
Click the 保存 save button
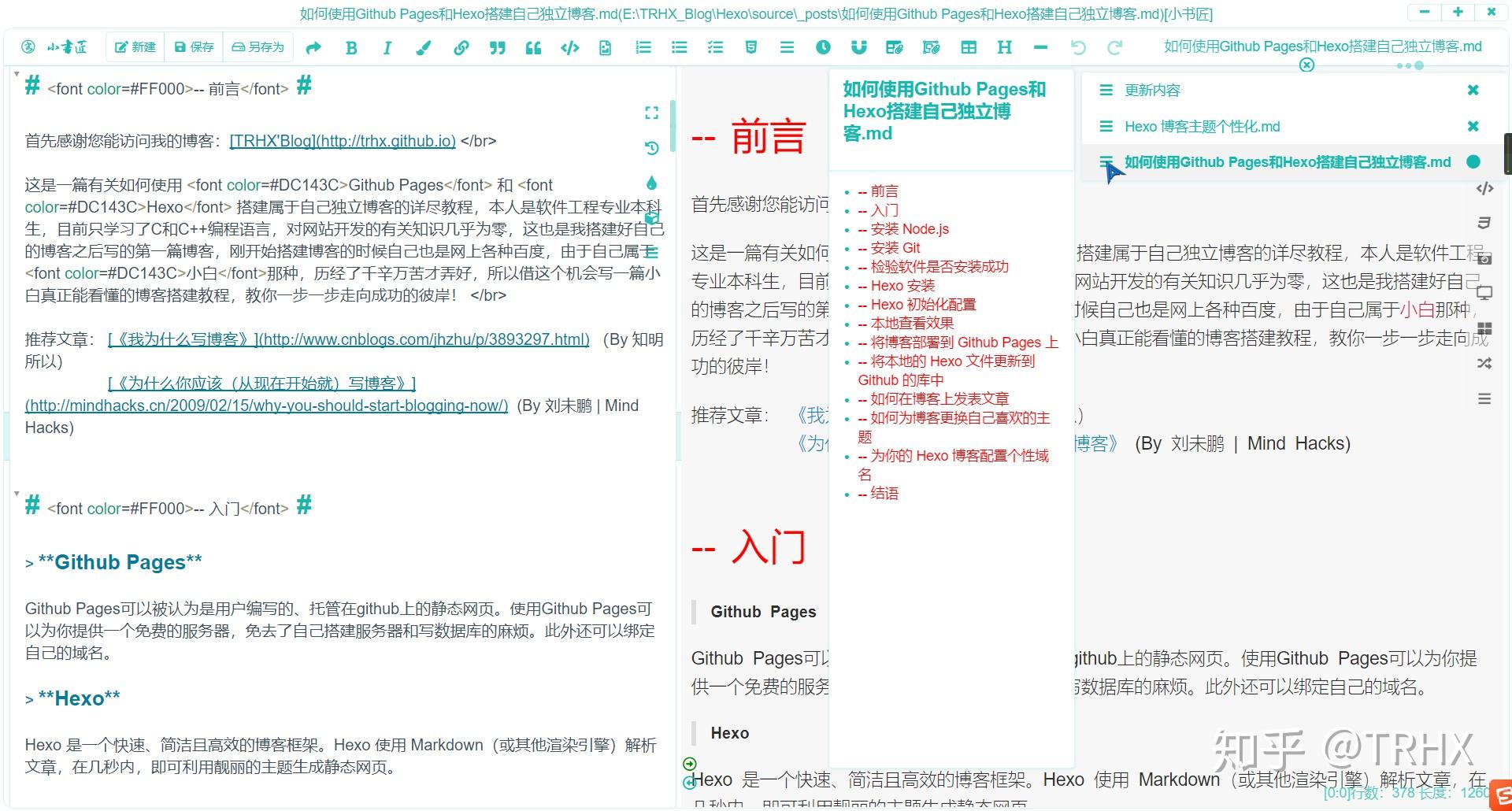(194, 47)
